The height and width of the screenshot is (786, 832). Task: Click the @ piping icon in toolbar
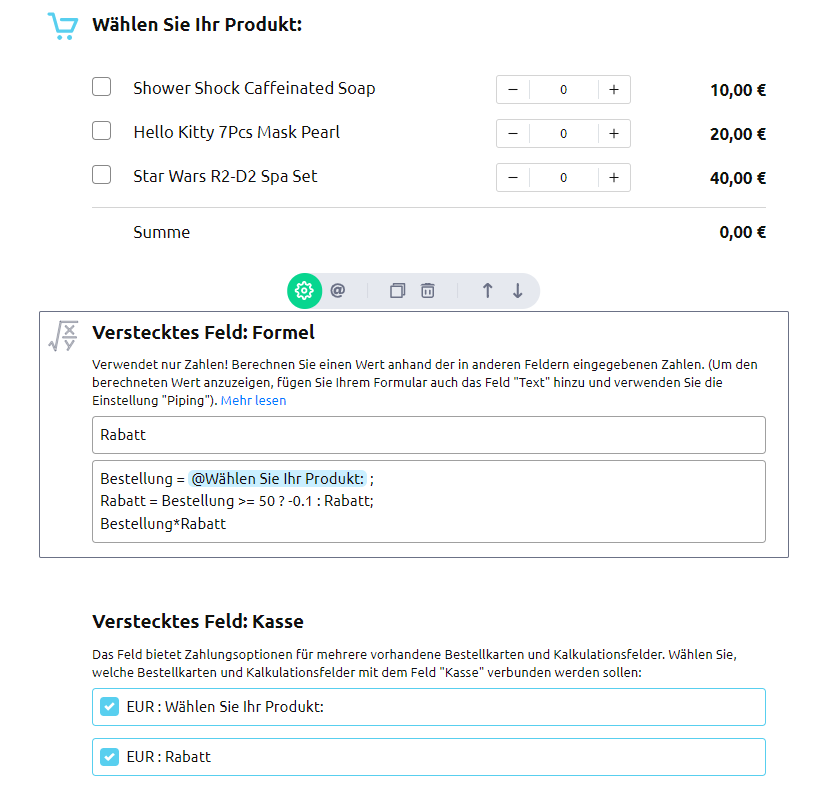point(338,291)
